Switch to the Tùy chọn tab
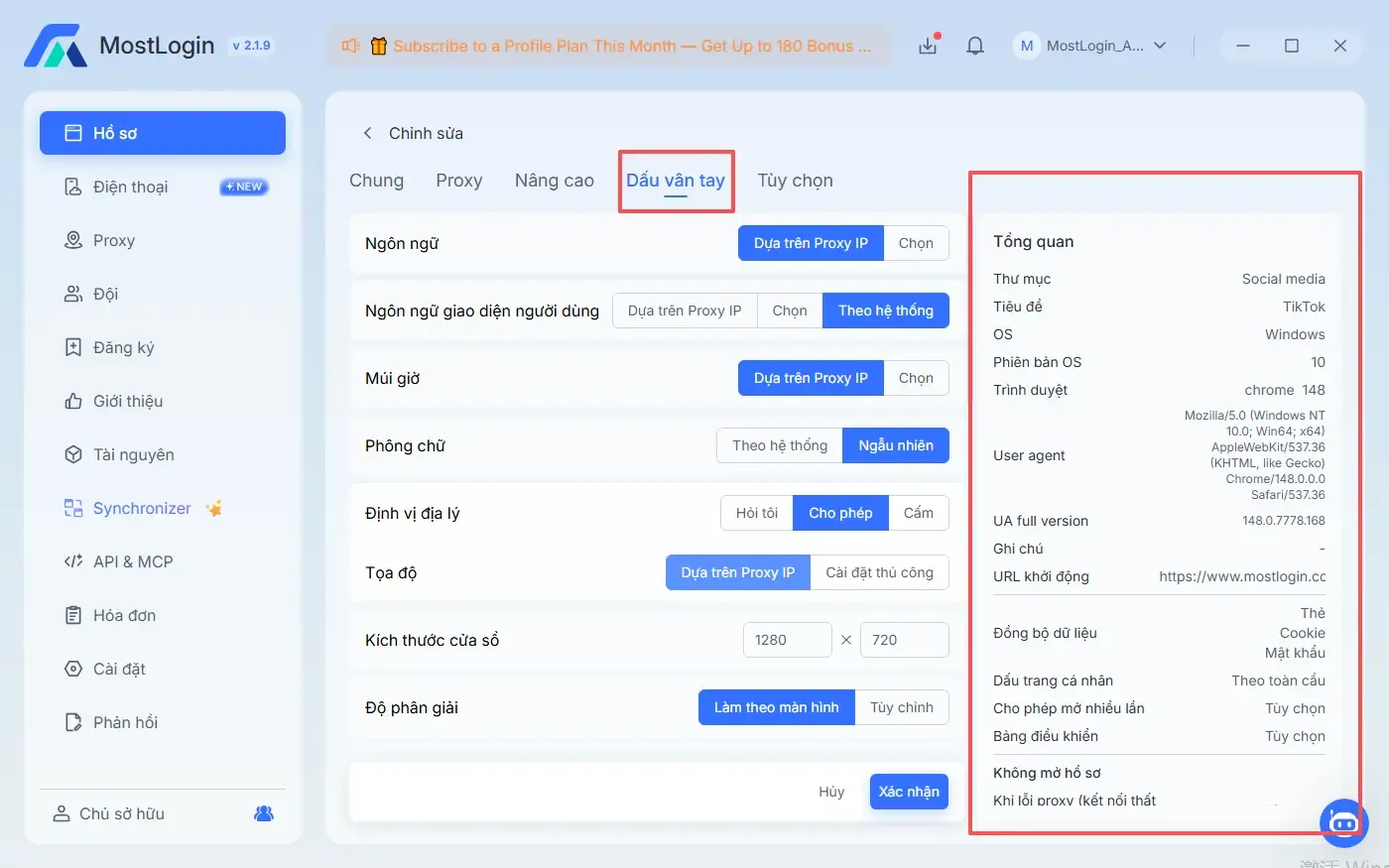Viewport: 1389px width, 868px height. pyautogui.click(x=795, y=181)
